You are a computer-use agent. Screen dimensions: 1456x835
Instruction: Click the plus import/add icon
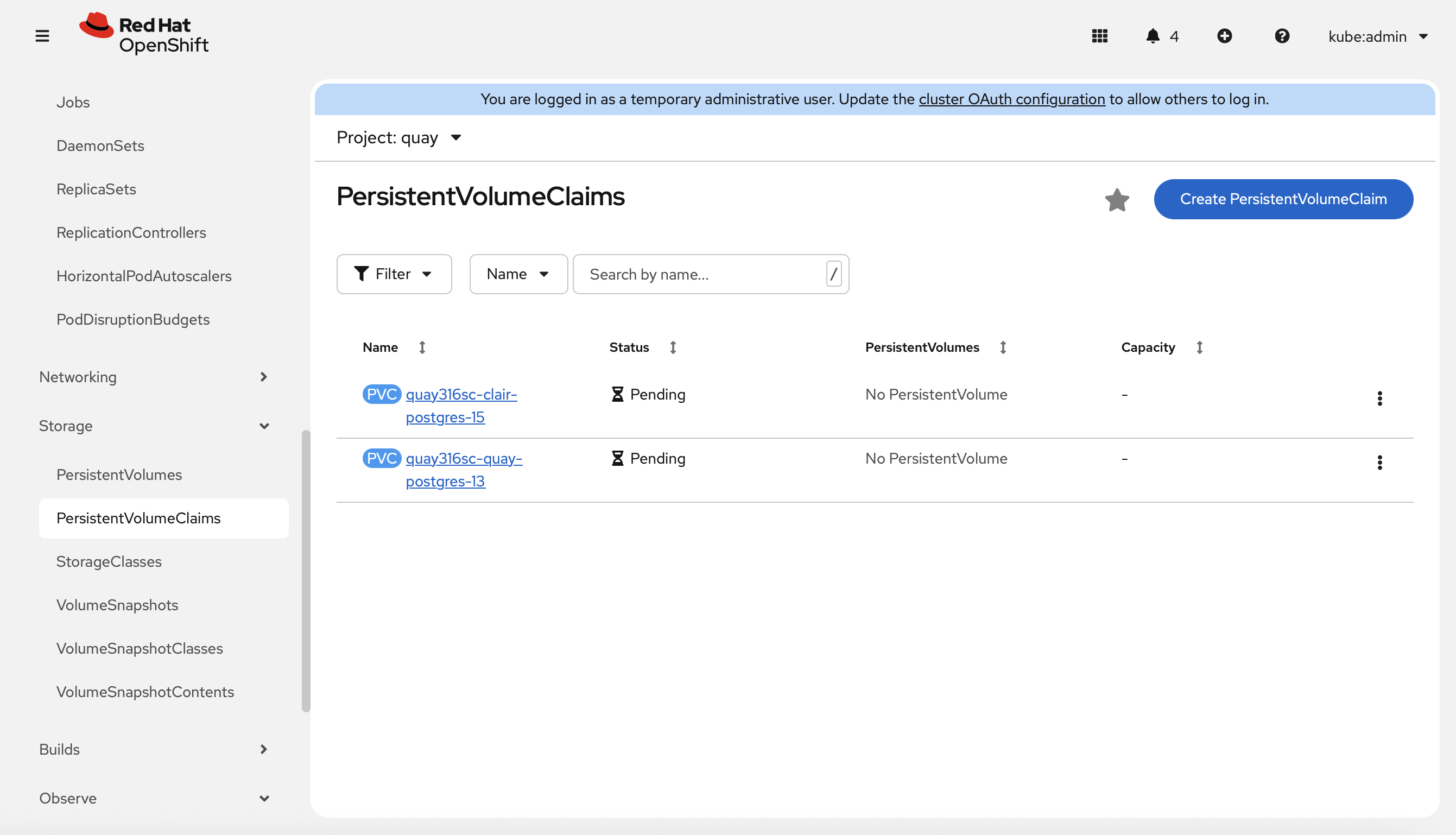1224,36
